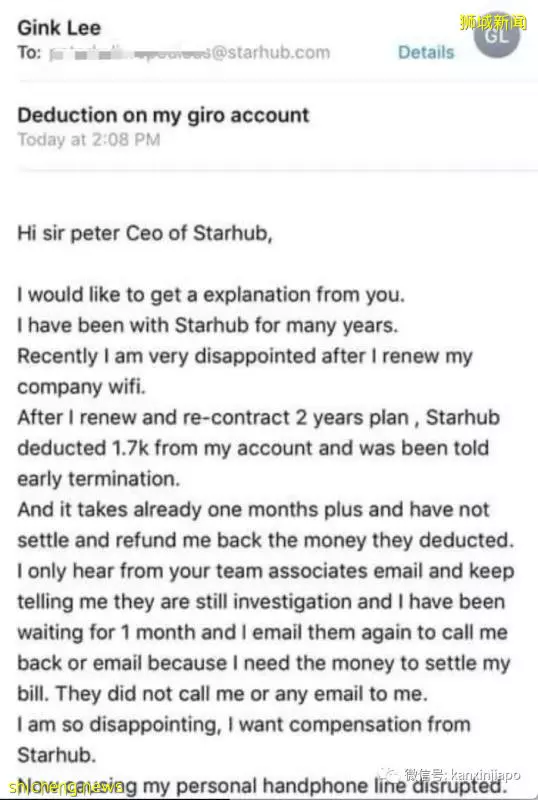Image resolution: width=538 pixels, height=800 pixels.
Task: Tap the line 'waiting for 1 month and I email'
Action: point(262,632)
